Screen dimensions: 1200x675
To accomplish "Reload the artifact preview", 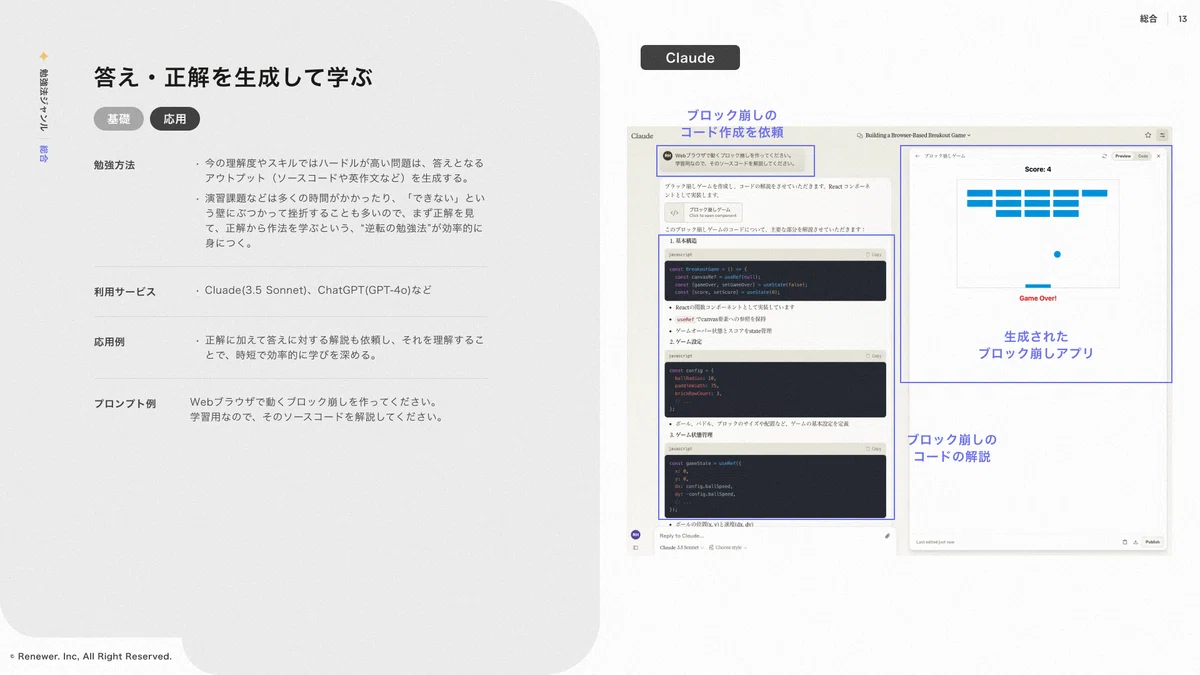I will click(x=1104, y=156).
